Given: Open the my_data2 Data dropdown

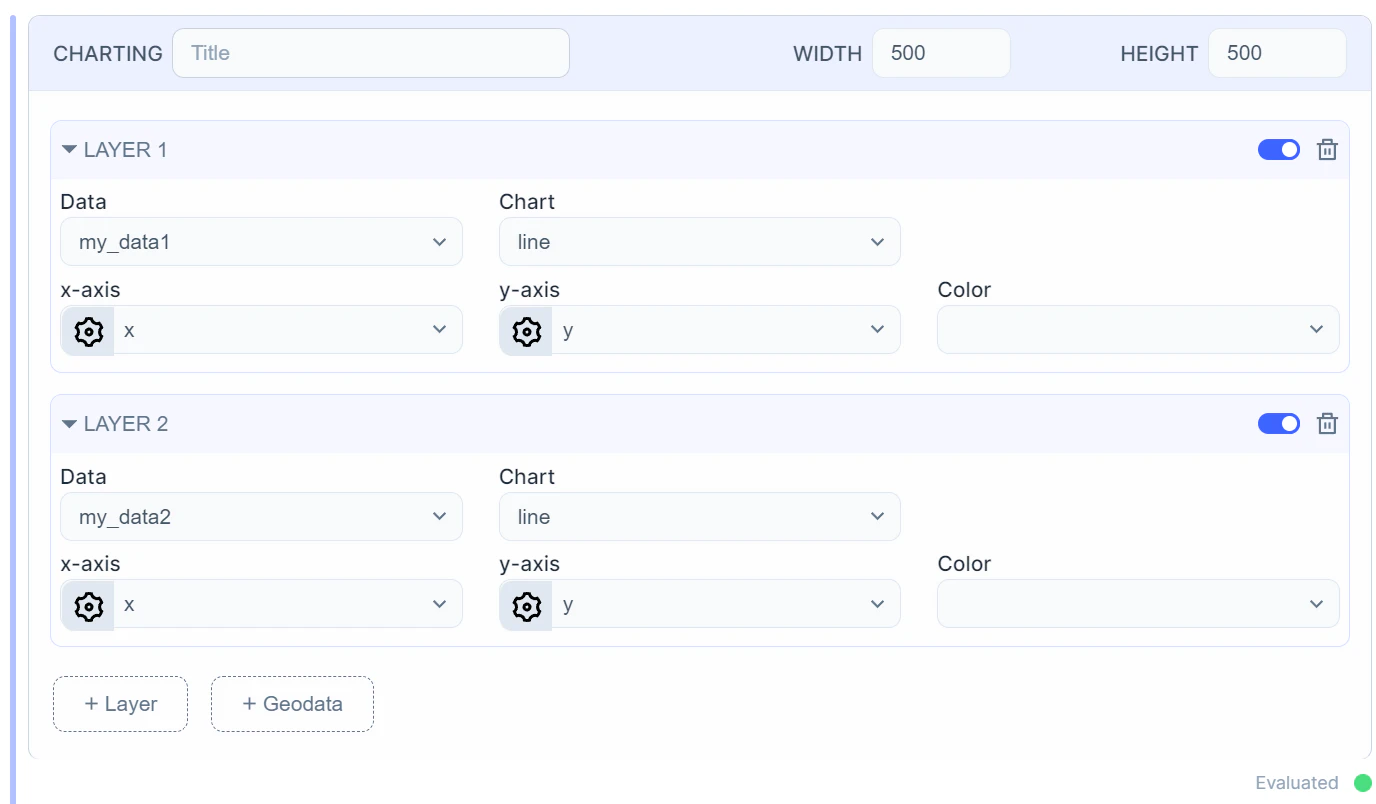Looking at the screenshot, I should pyautogui.click(x=262, y=517).
